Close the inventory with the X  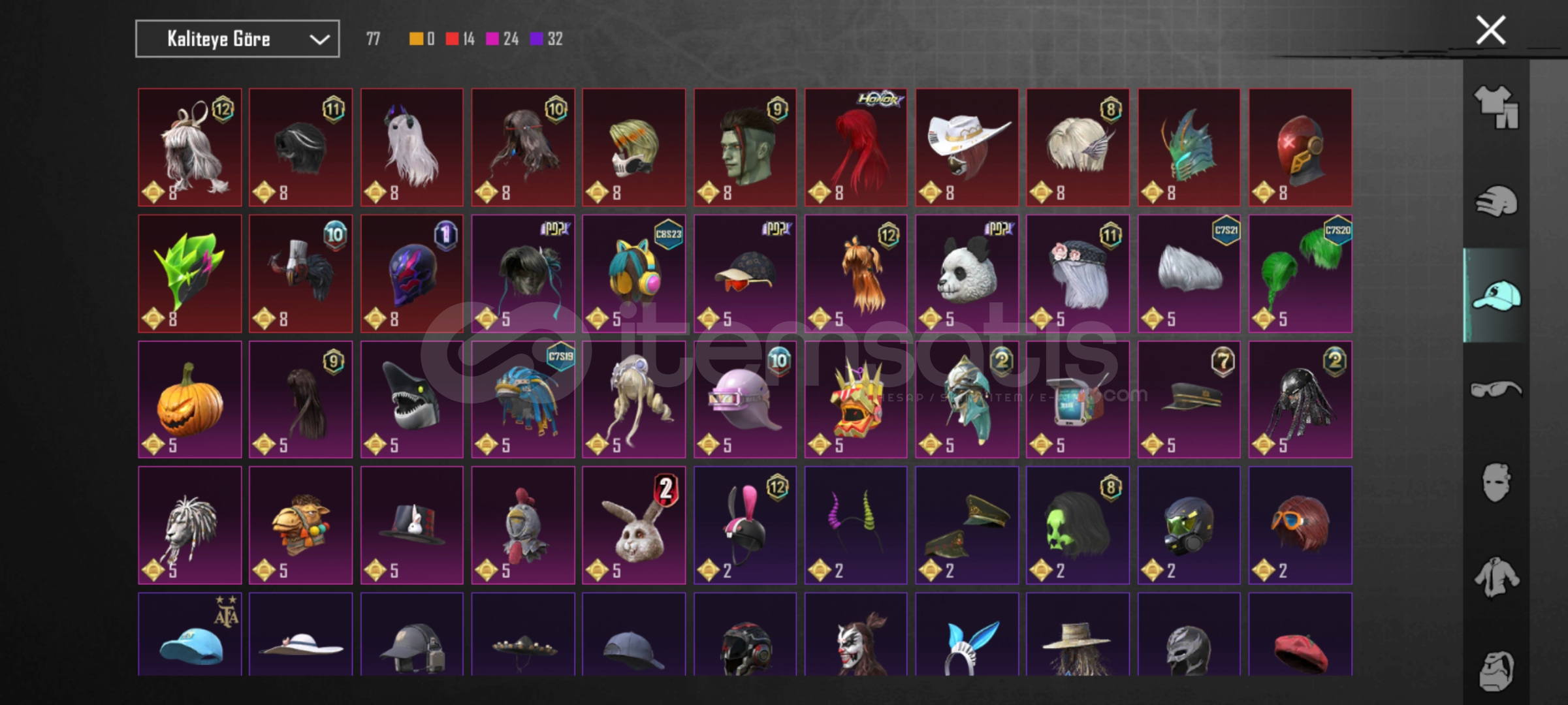point(1491,30)
